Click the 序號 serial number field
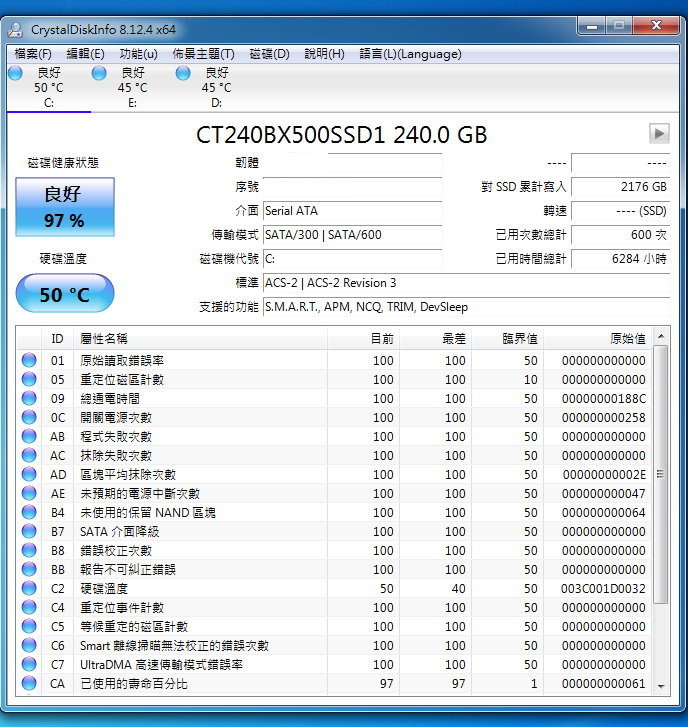Image resolution: width=688 pixels, height=727 pixels. coord(352,187)
